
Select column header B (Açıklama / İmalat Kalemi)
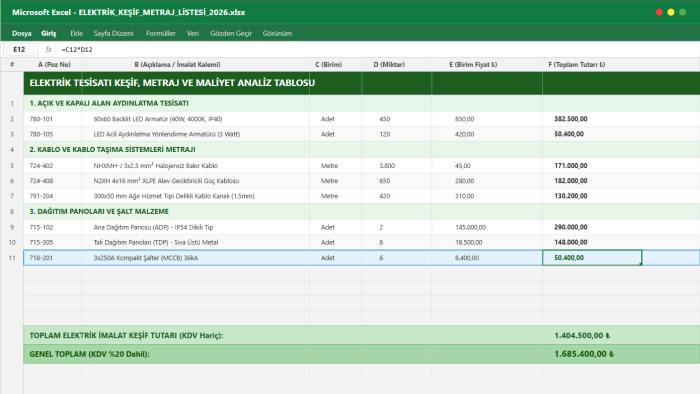(177, 65)
